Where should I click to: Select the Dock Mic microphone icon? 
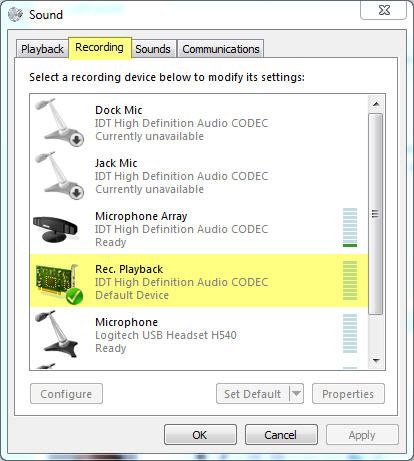(60, 122)
